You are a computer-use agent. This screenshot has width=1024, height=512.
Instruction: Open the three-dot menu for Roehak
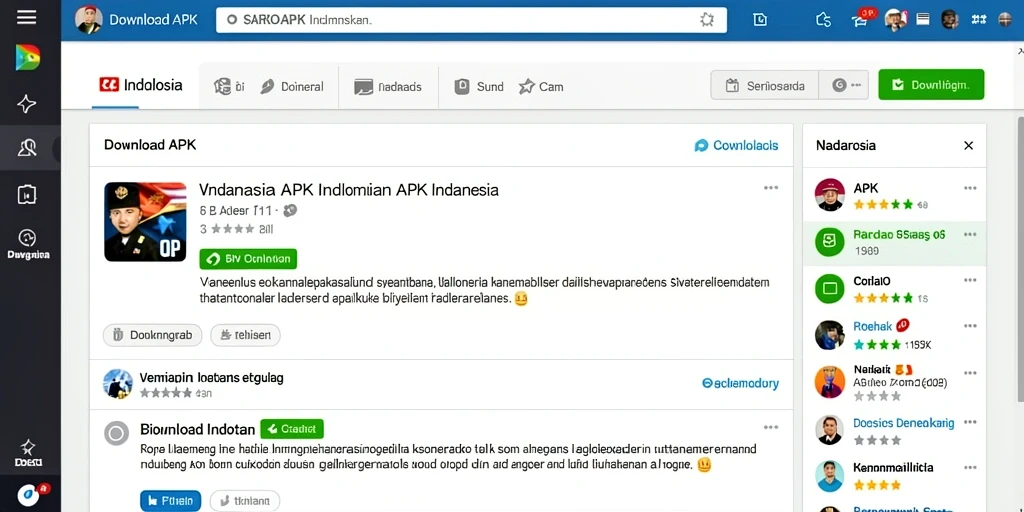pyautogui.click(x=970, y=326)
